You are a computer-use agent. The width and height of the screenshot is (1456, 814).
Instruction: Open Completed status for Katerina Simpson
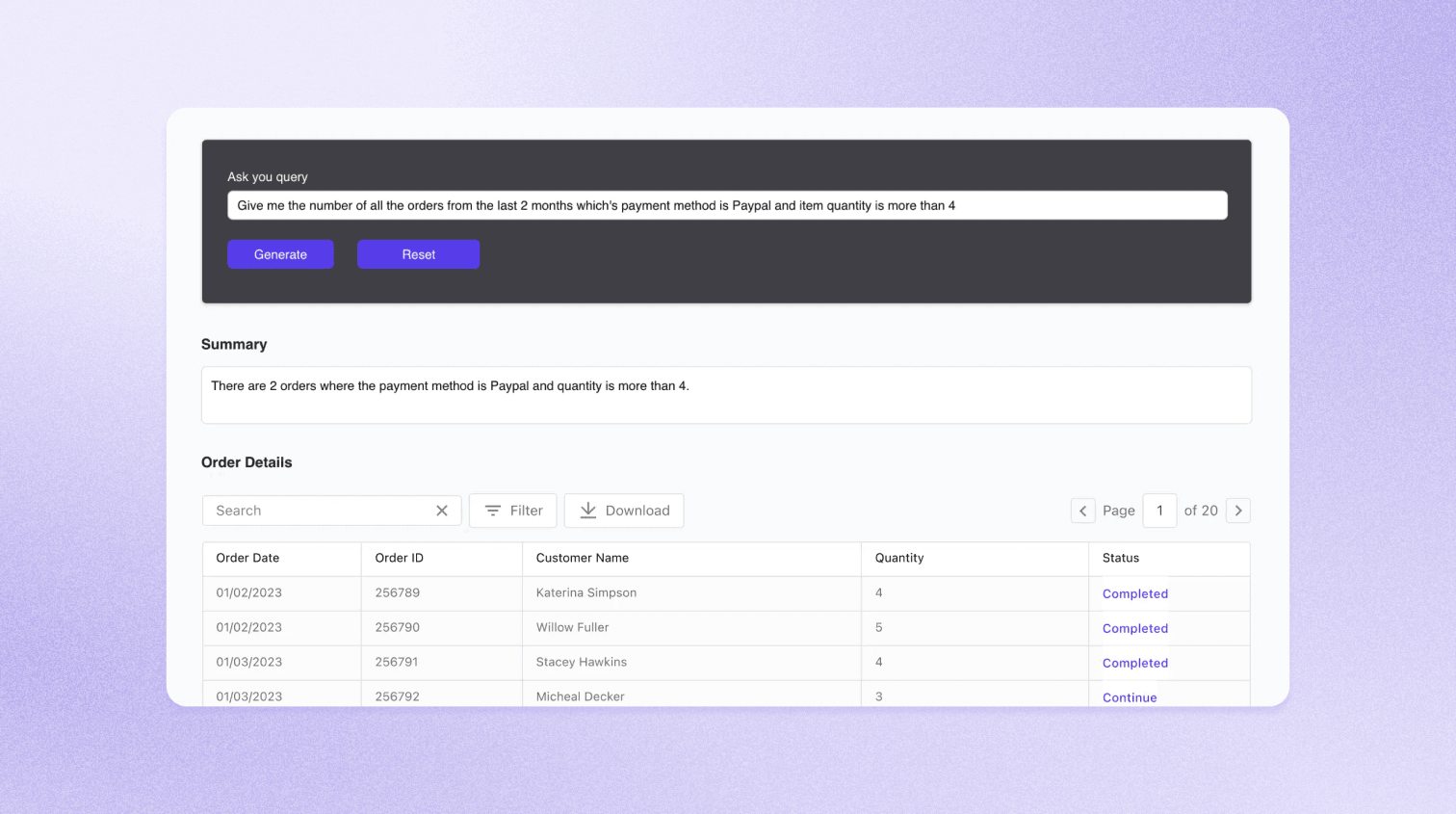coord(1134,594)
